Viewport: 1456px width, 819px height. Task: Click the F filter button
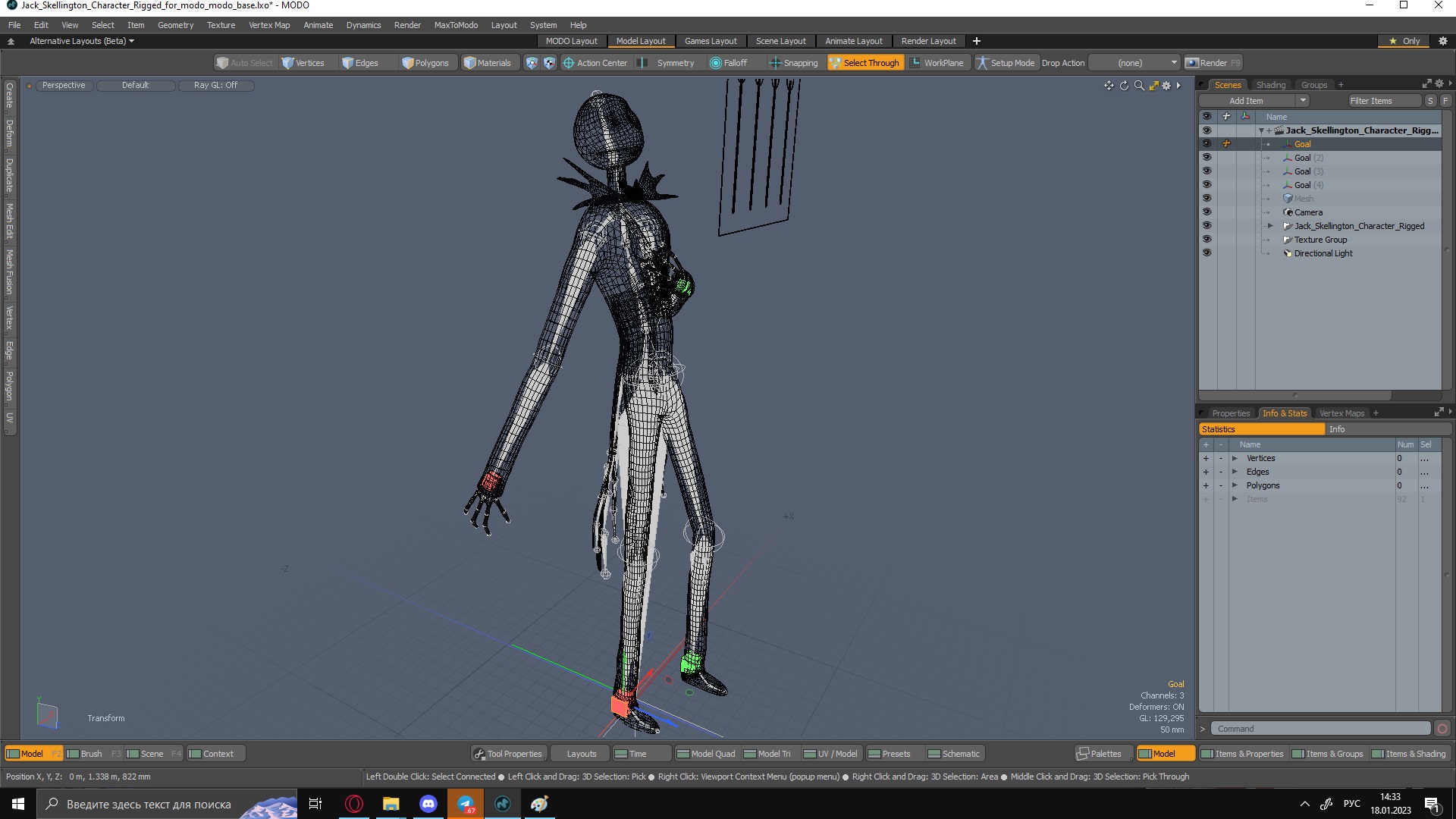click(1445, 101)
